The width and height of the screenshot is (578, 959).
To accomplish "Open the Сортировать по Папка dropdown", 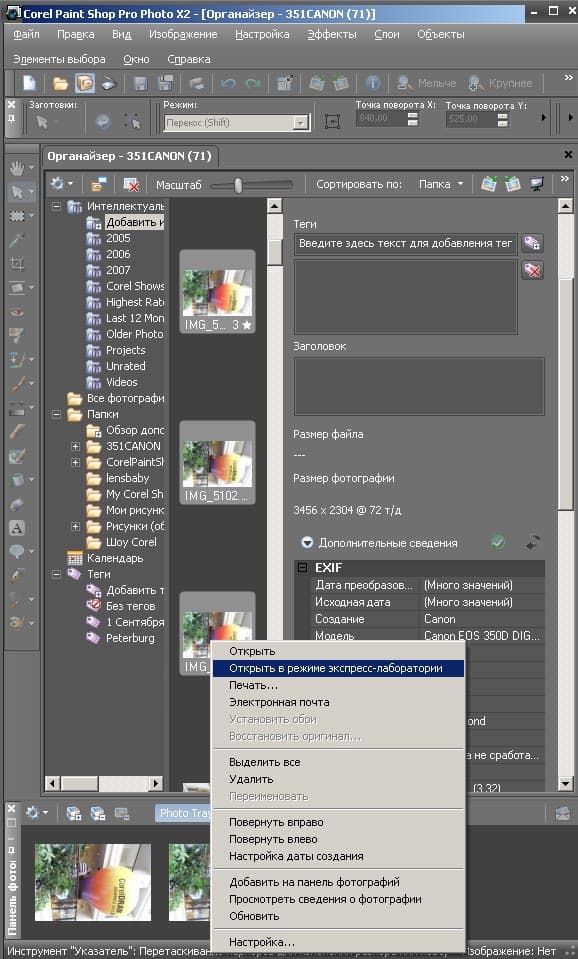I will 441,184.
